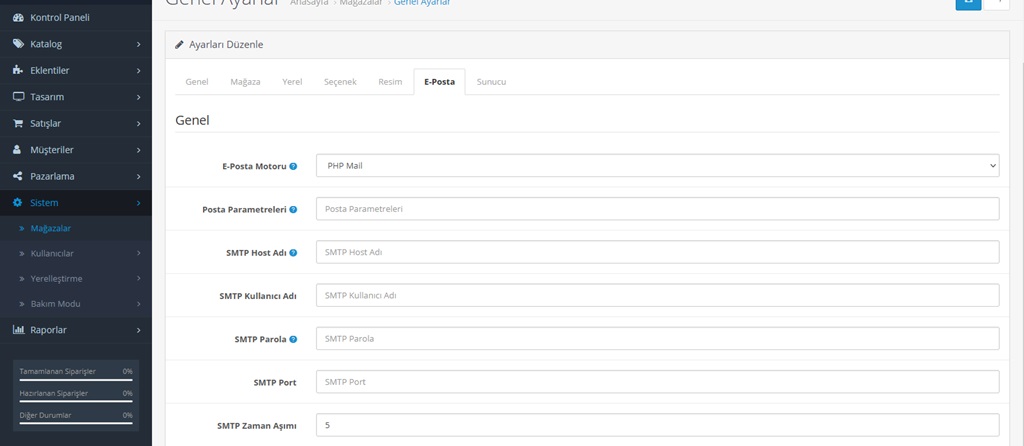Click the Hazırlanan Siparişler progress bar
This screenshot has width=1024, height=446.
tap(76, 401)
